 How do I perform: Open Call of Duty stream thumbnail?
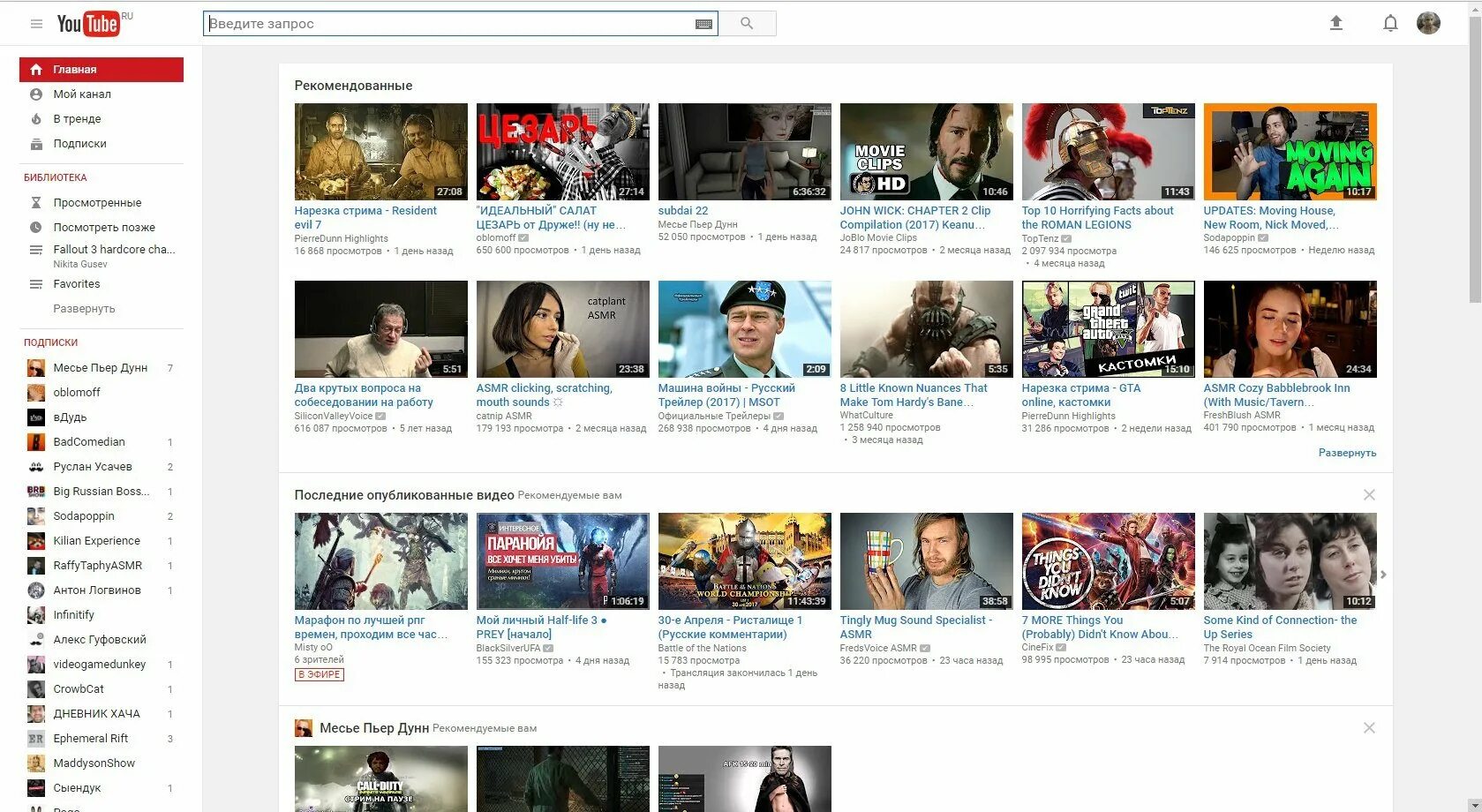pyautogui.click(x=381, y=778)
